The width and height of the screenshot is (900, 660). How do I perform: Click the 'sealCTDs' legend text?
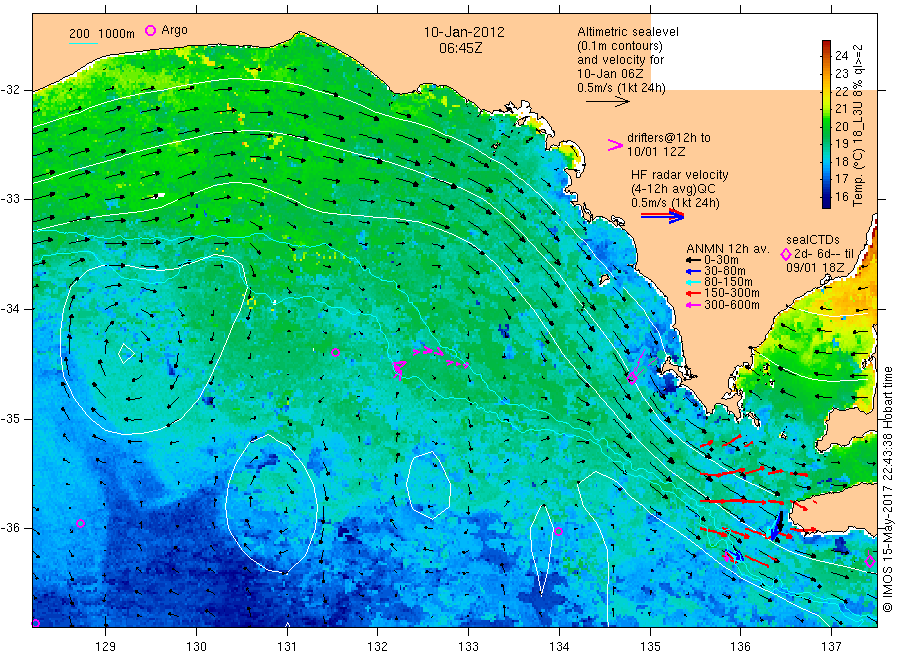(813, 240)
